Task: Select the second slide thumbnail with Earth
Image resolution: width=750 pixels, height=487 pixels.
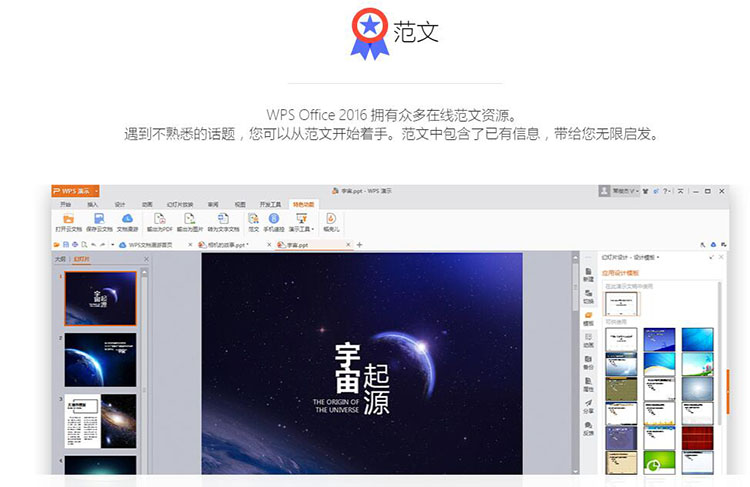Action: point(101,360)
